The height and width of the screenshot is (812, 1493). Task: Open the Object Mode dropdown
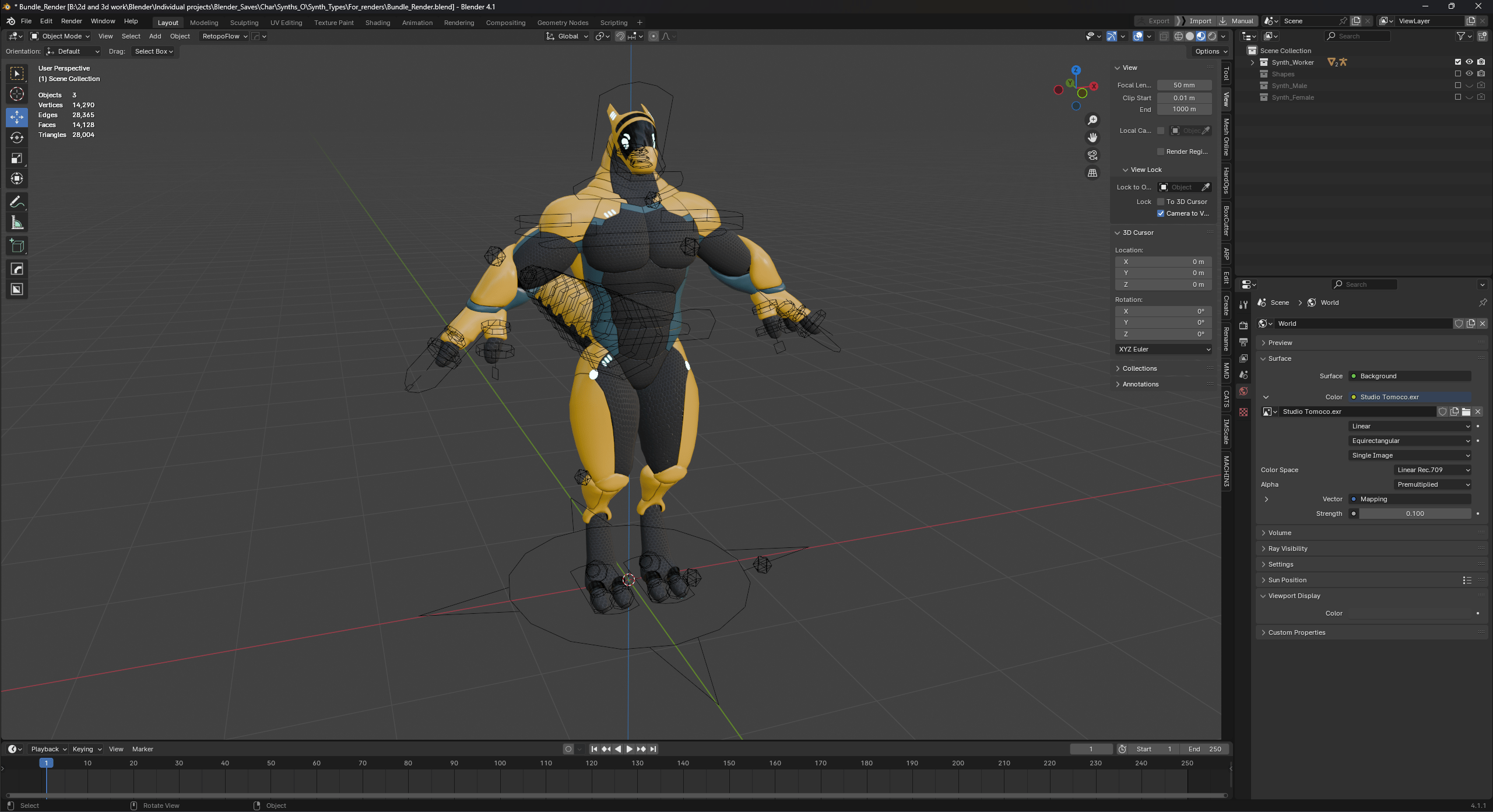[60, 36]
